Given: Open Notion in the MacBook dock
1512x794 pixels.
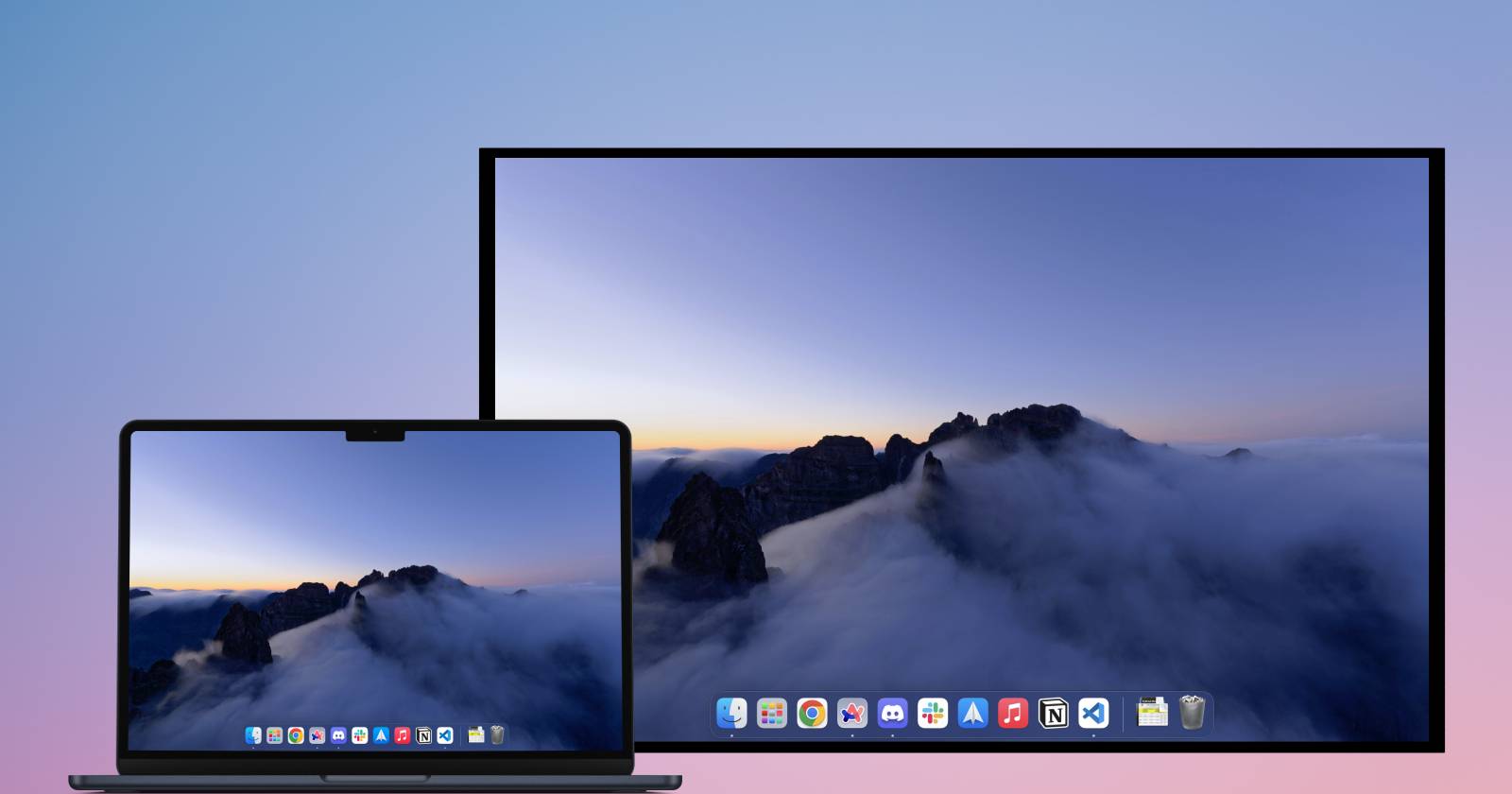Looking at the screenshot, I should pos(423,735).
